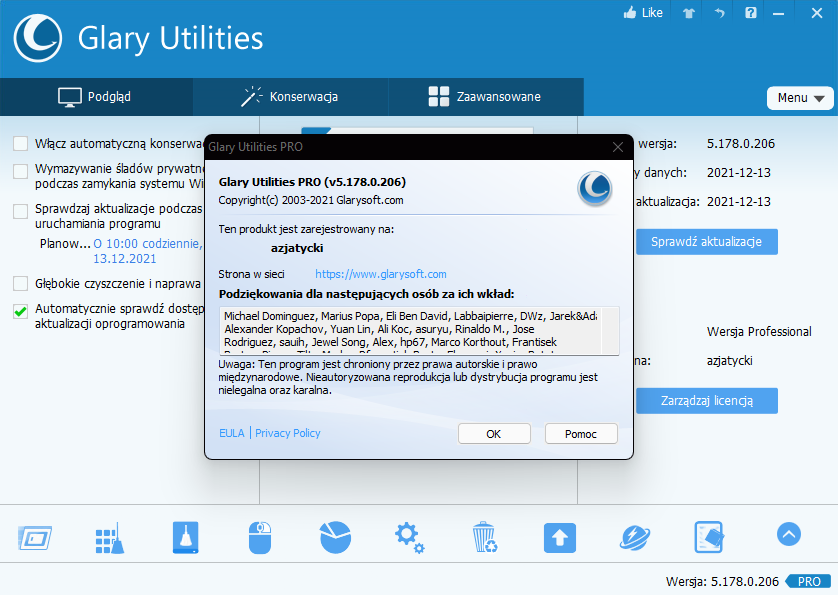Image resolution: width=838 pixels, height=595 pixels.
Task: Click the undo arrow icon in title bar
Action: [720, 13]
